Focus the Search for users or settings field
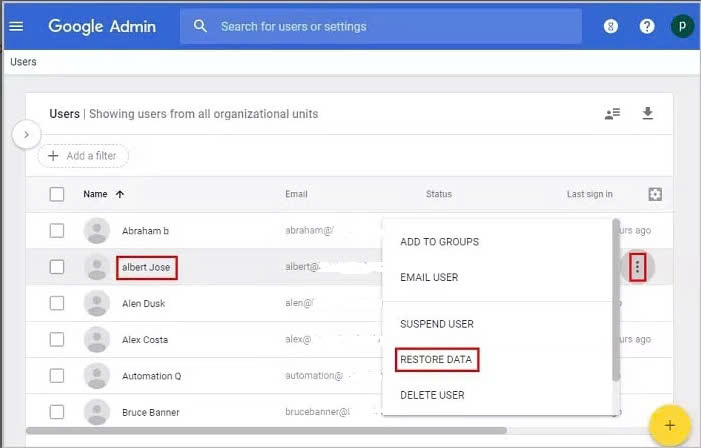The height and width of the screenshot is (448, 701). coord(381,26)
